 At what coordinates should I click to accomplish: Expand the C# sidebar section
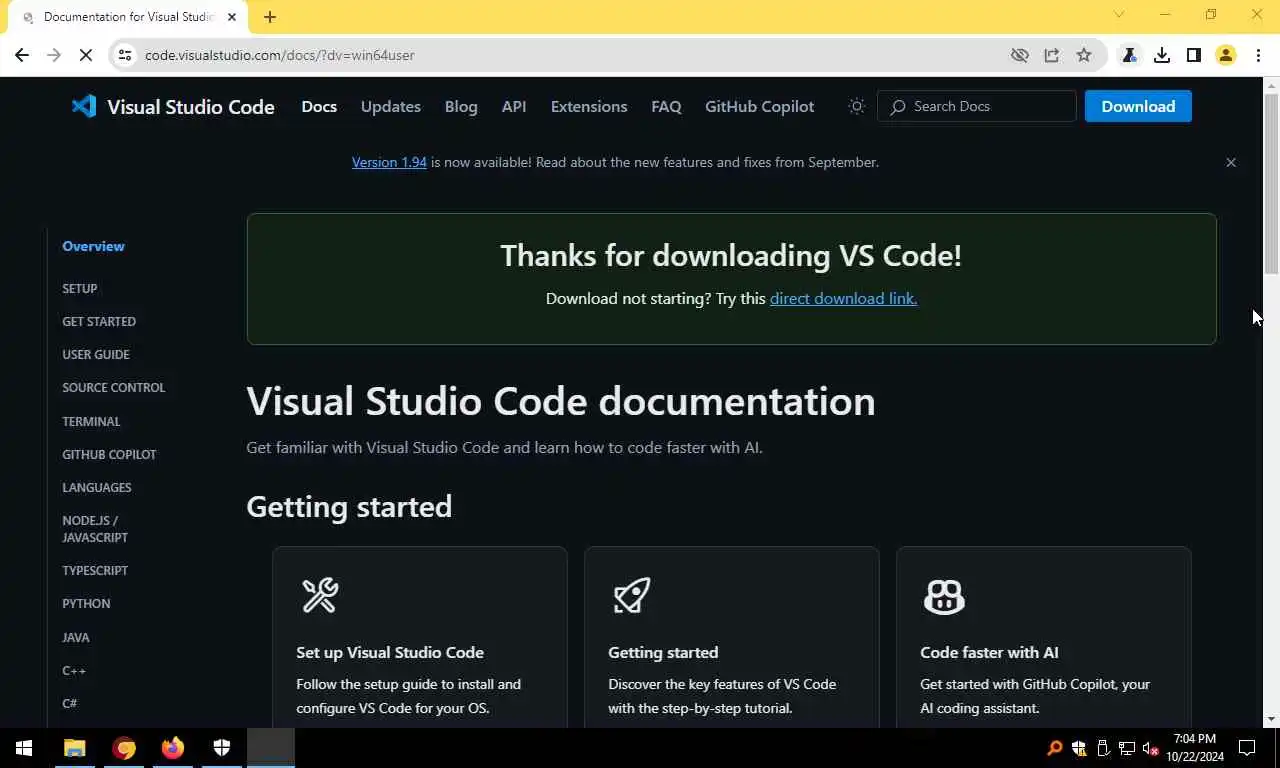click(70, 703)
